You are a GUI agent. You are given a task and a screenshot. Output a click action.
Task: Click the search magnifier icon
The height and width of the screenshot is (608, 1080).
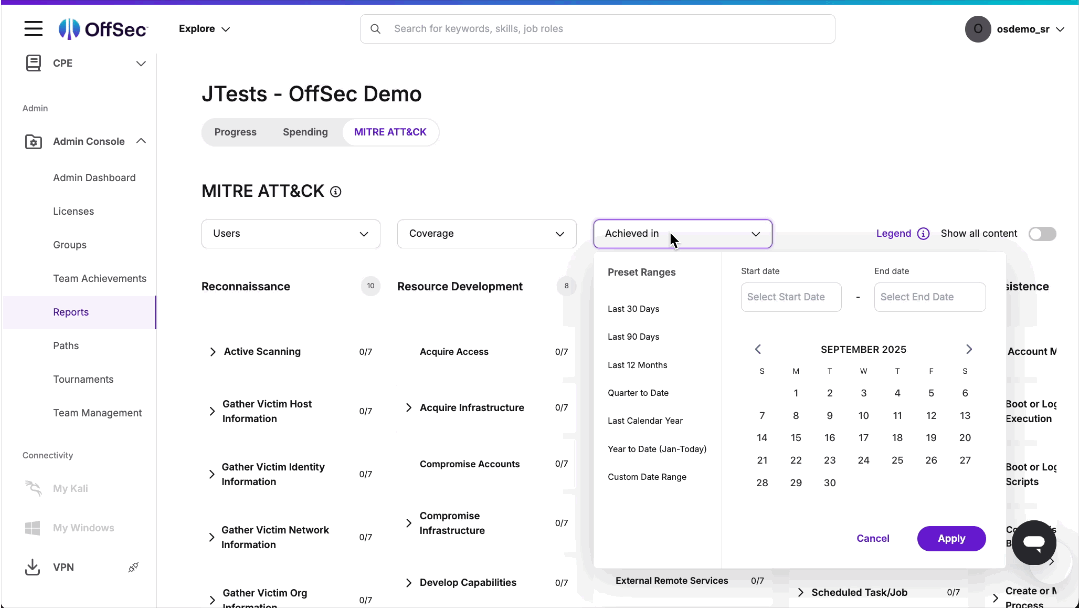point(375,28)
